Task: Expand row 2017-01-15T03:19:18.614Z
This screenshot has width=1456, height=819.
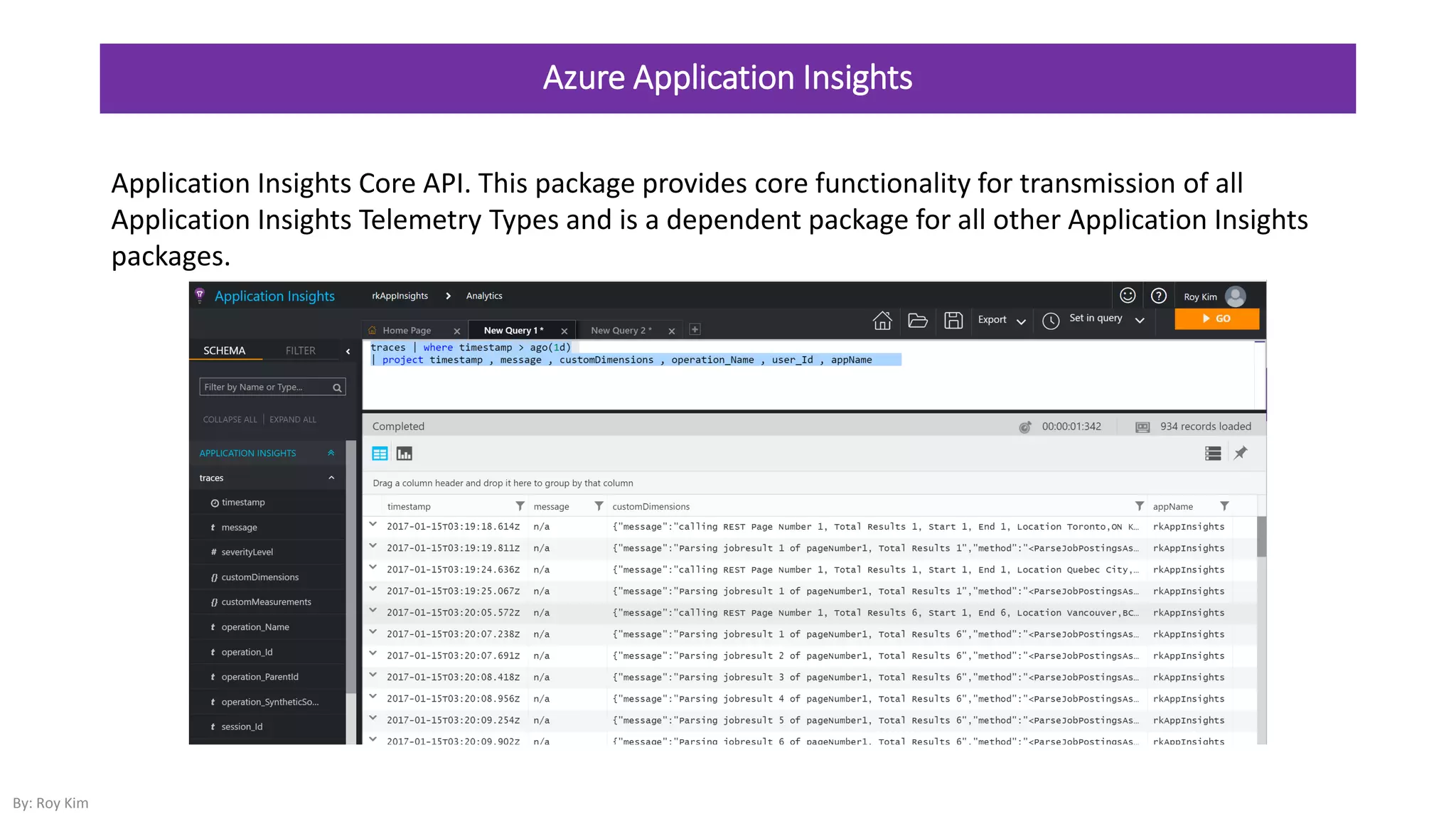Action: pos(373,525)
